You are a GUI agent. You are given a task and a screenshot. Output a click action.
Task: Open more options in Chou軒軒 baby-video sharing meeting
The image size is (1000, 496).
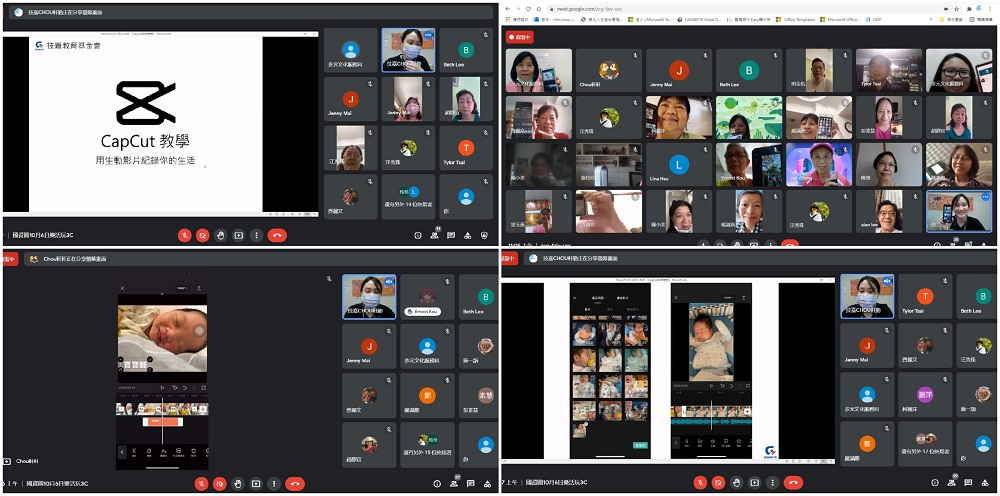(x=274, y=484)
